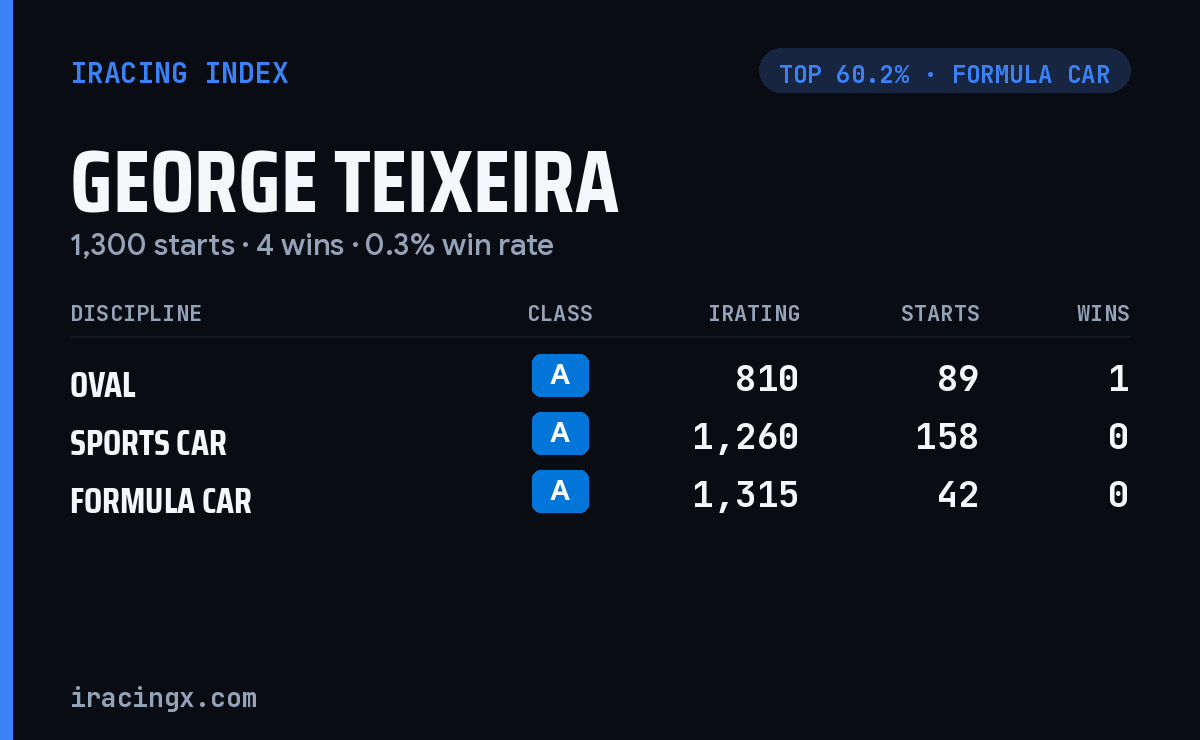
Task: Sort by the WINS column header
Action: pos(1103,313)
